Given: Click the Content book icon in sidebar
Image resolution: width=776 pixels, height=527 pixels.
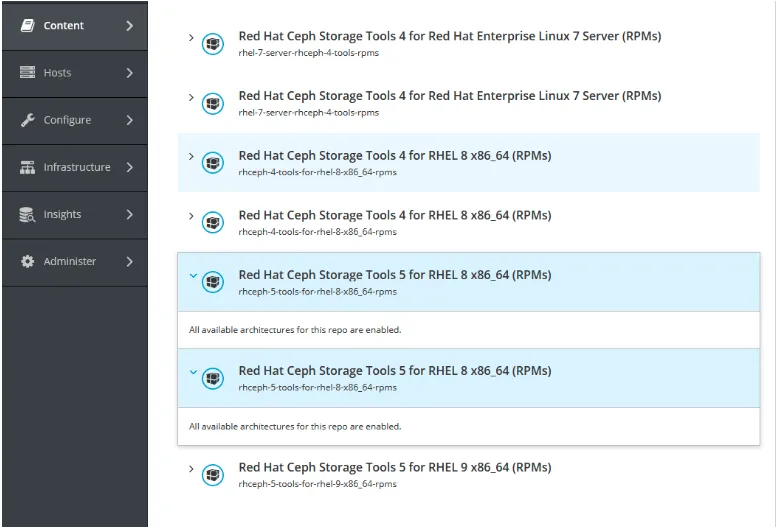Looking at the screenshot, I should (28, 26).
